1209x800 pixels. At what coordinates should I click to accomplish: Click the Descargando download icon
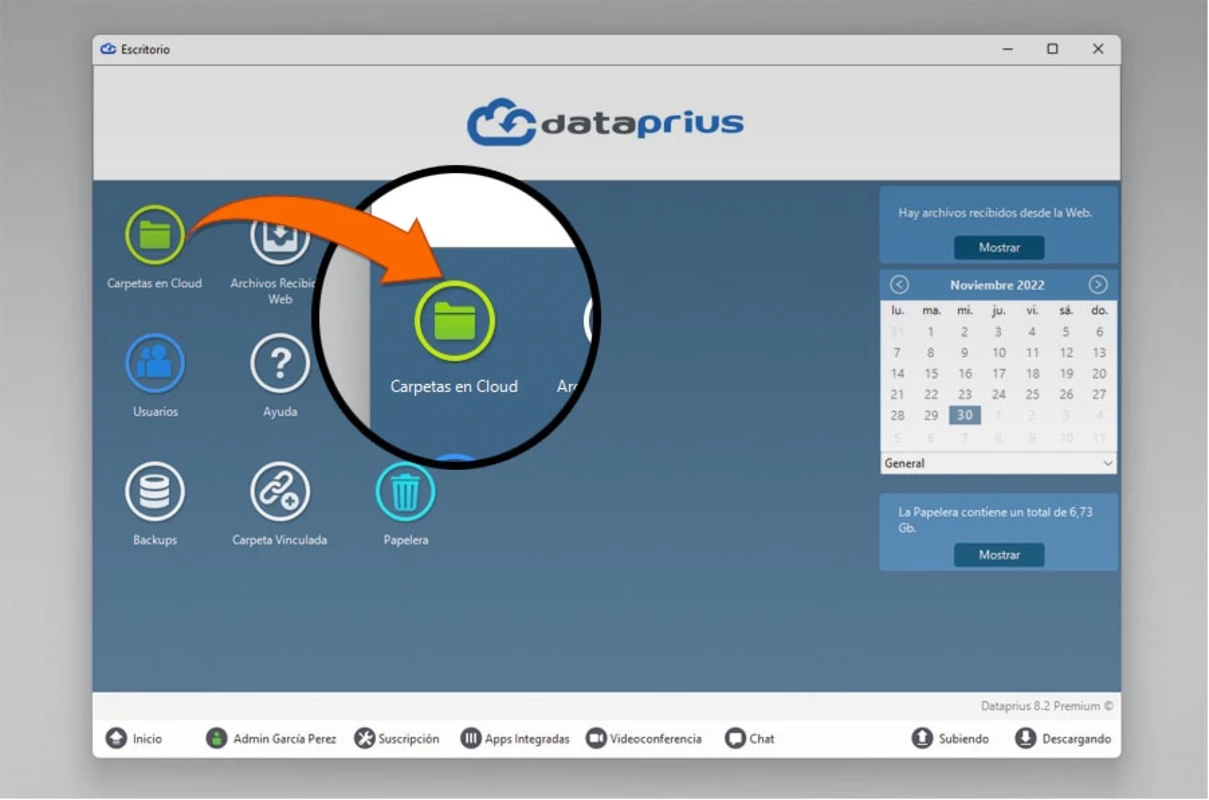coord(1025,739)
